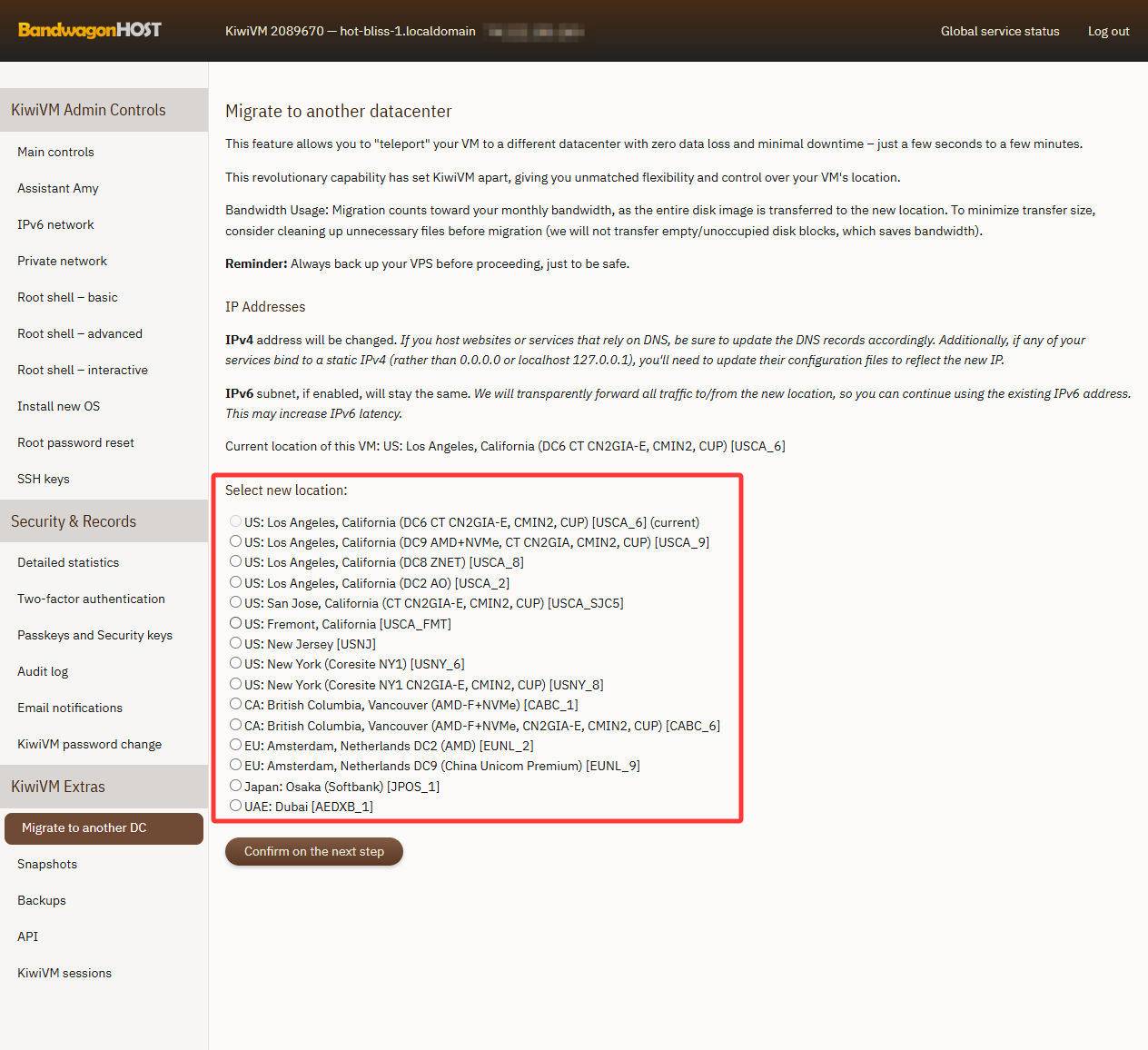Click Migrate to another DC item
The height and width of the screenshot is (1050, 1148).
point(84,827)
